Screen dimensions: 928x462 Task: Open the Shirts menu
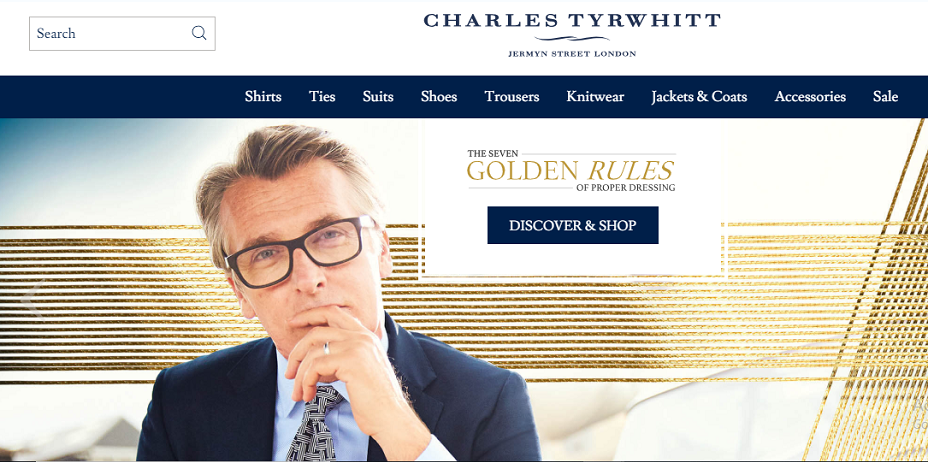click(263, 96)
